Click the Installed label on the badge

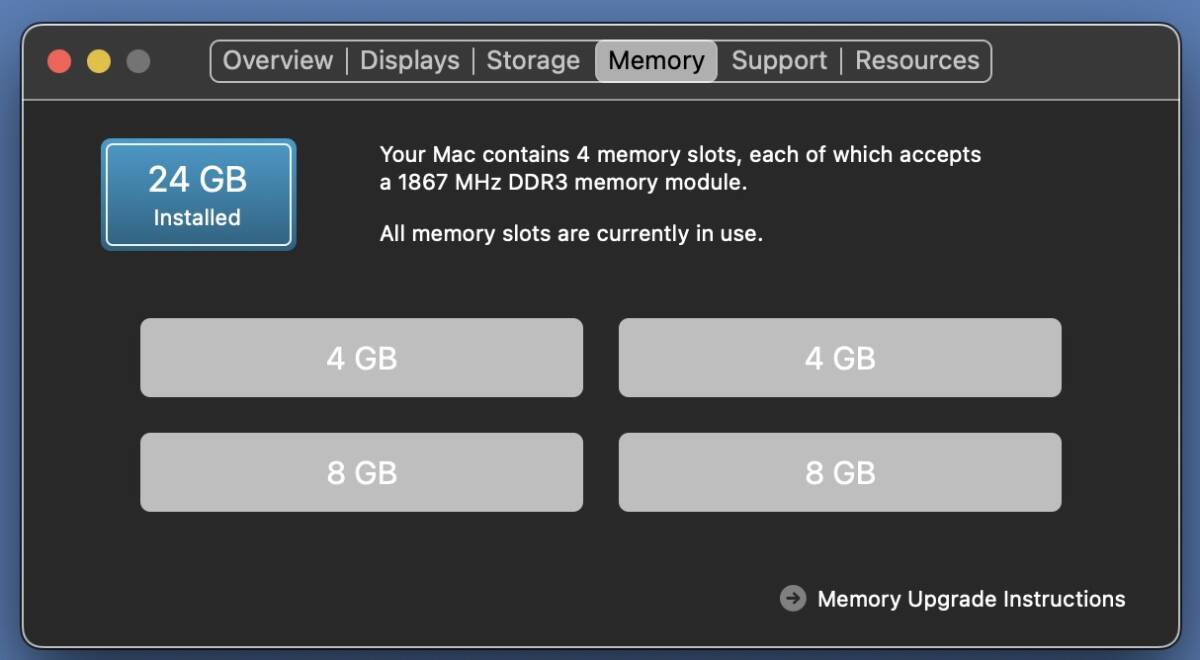point(197,216)
